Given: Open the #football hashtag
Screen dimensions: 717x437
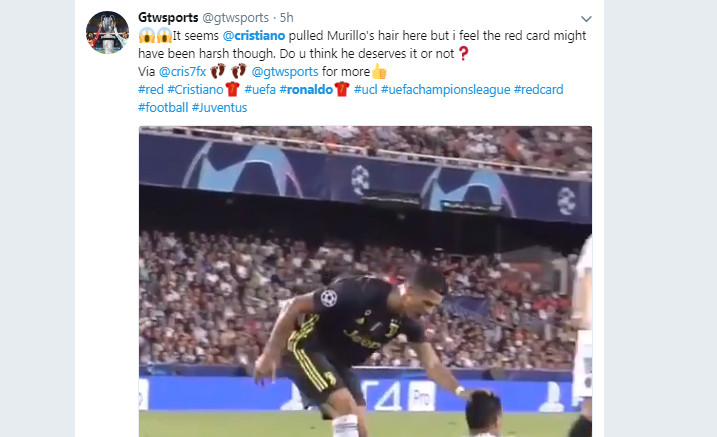Looking at the screenshot, I should coord(163,107).
